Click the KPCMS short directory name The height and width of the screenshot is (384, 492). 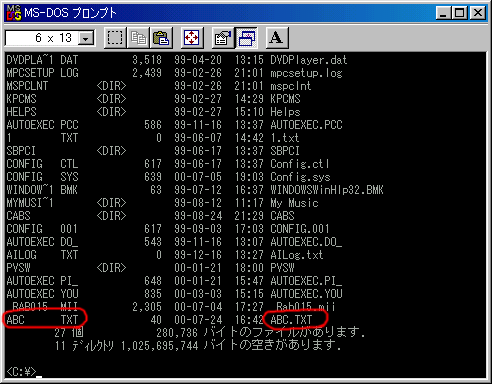click(21, 99)
